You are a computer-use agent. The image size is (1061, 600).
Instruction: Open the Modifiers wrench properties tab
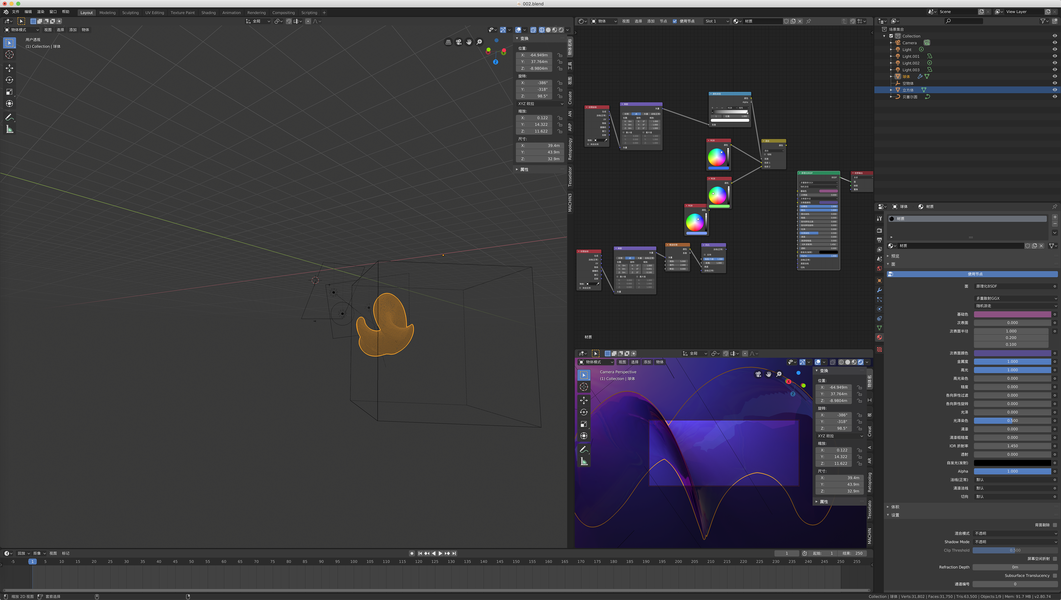(x=879, y=290)
